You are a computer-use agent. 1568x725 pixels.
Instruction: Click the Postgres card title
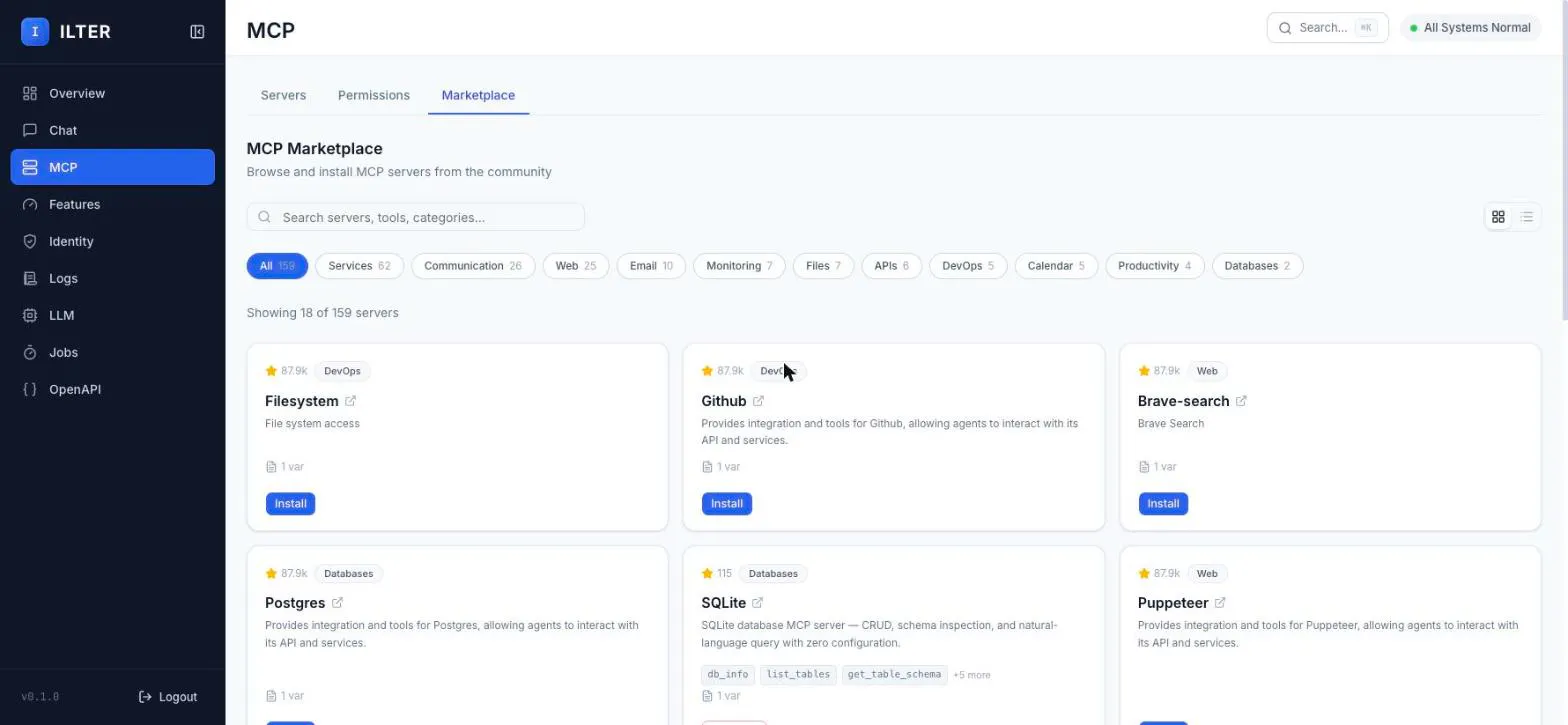(x=295, y=603)
